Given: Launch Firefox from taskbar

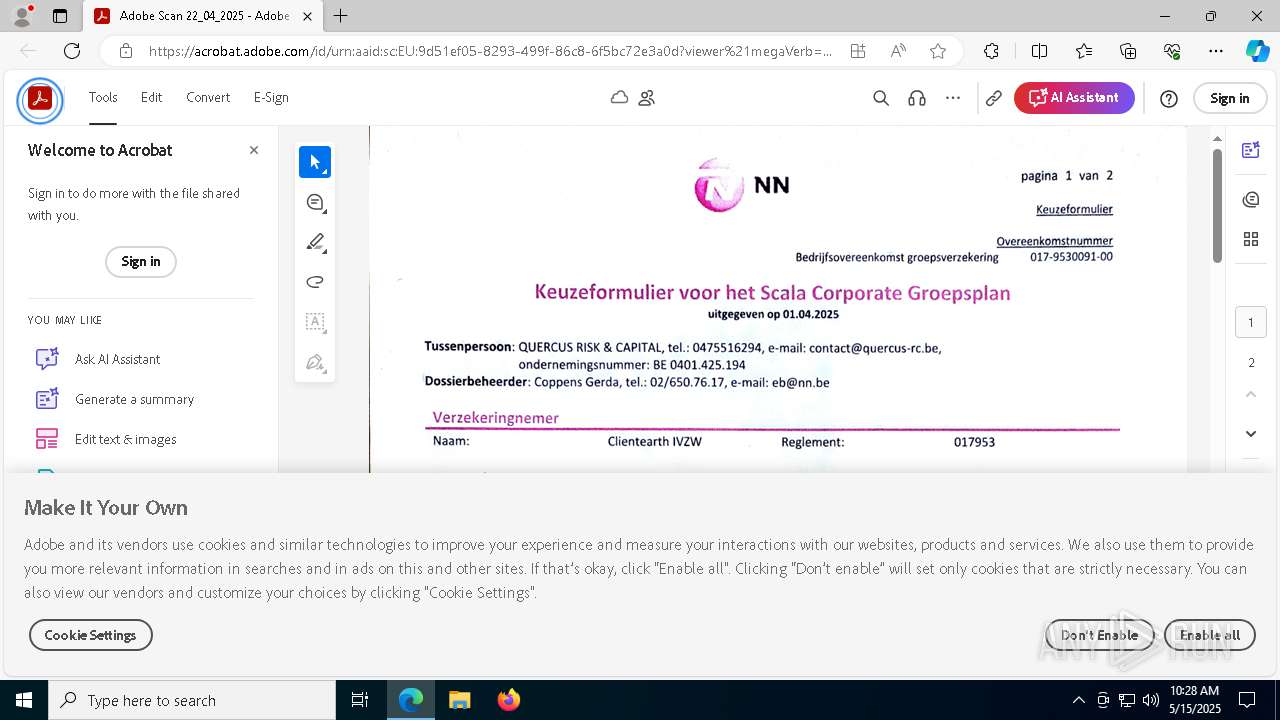Looking at the screenshot, I should (x=509, y=700).
